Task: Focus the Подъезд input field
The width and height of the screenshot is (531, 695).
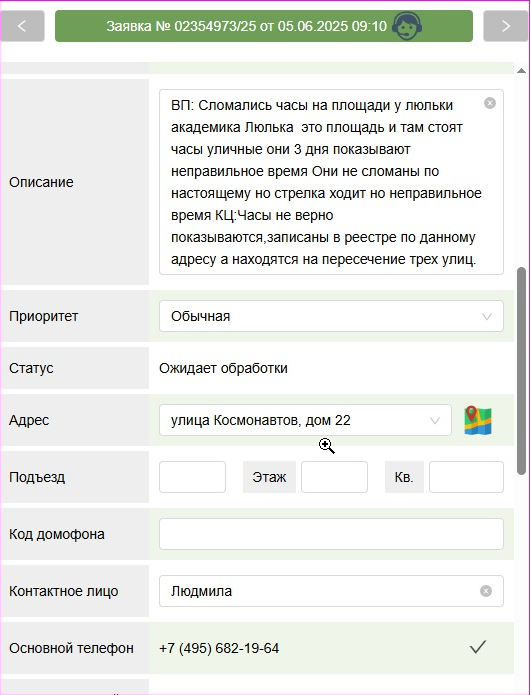Action: tap(192, 477)
